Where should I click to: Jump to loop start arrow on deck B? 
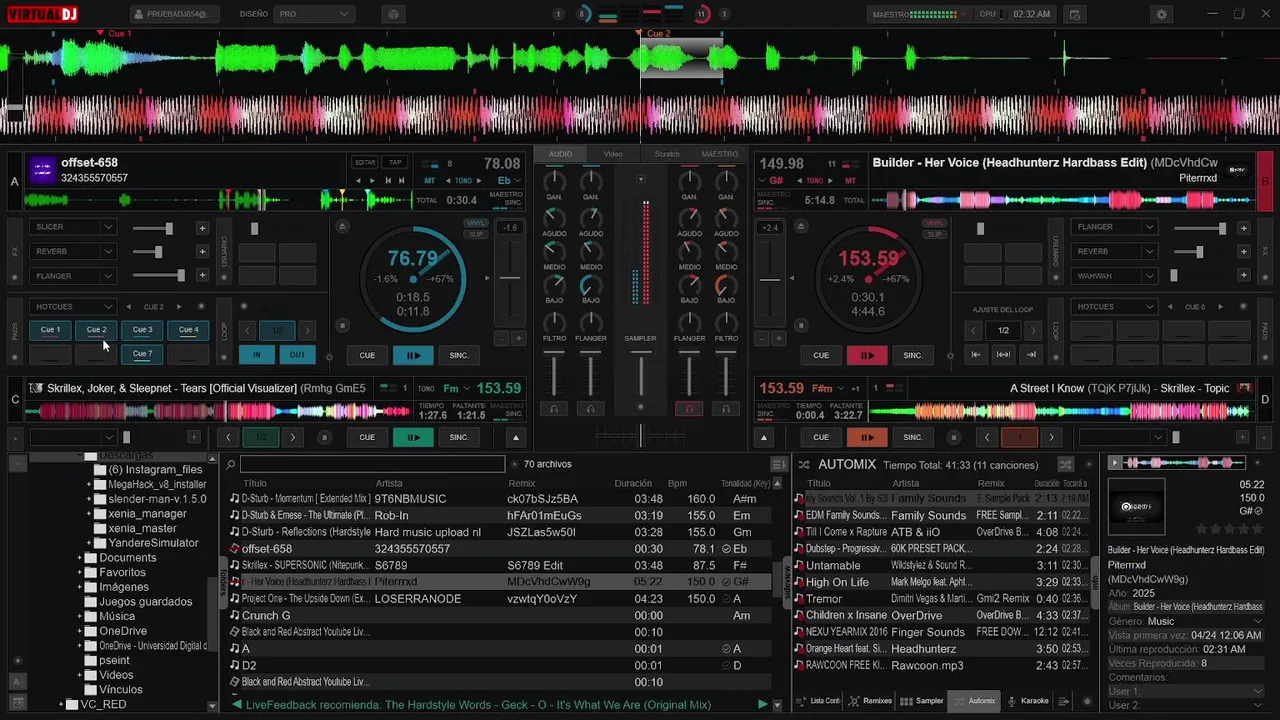[x=976, y=354]
